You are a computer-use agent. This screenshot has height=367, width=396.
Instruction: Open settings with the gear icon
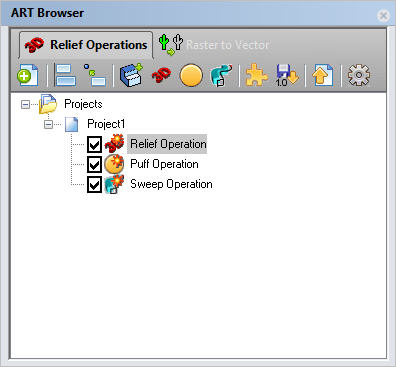pyautogui.click(x=359, y=75)
